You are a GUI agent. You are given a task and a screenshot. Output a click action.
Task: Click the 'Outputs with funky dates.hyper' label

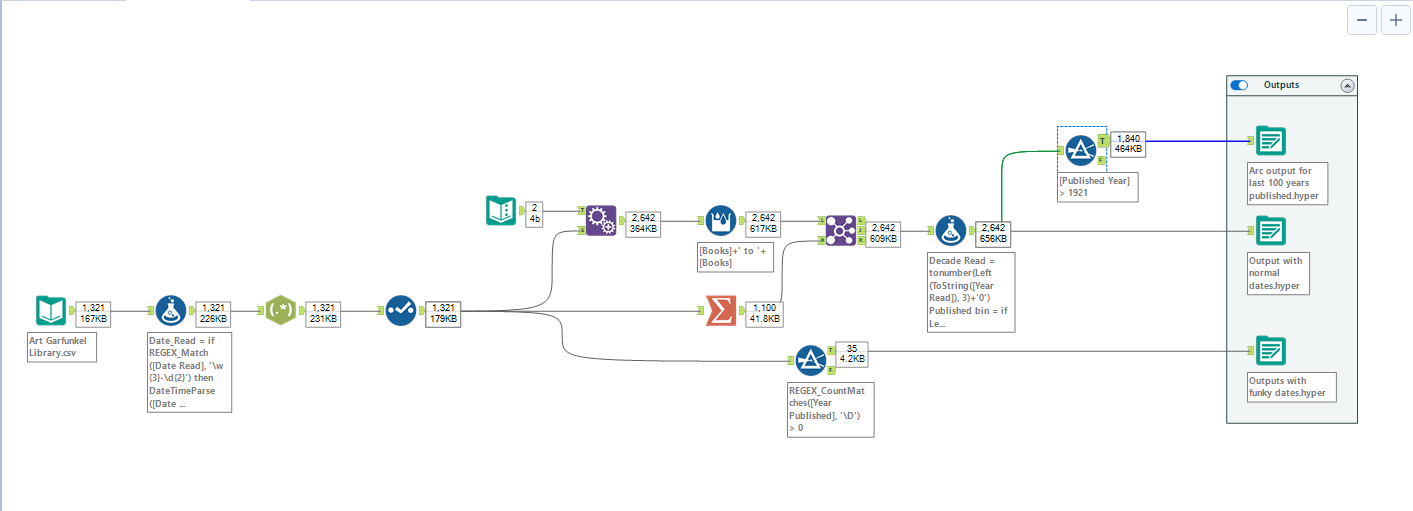[x=1292, y=387]
